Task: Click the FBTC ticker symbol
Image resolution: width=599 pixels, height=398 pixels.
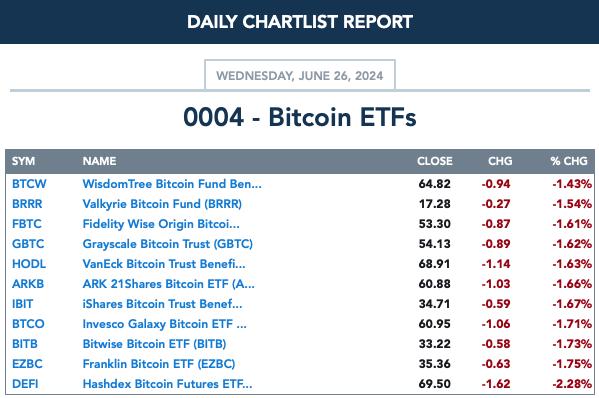Action: (x=27, y=223)
